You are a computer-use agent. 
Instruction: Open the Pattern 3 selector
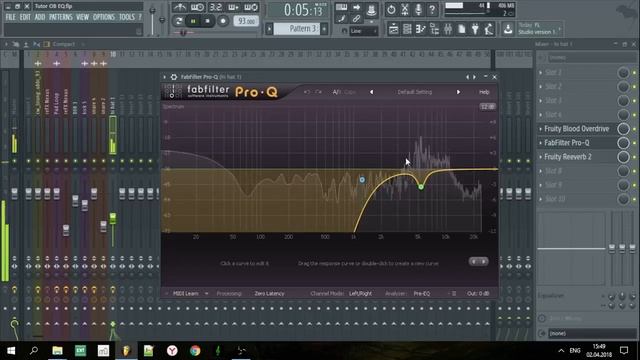point(297,29)
